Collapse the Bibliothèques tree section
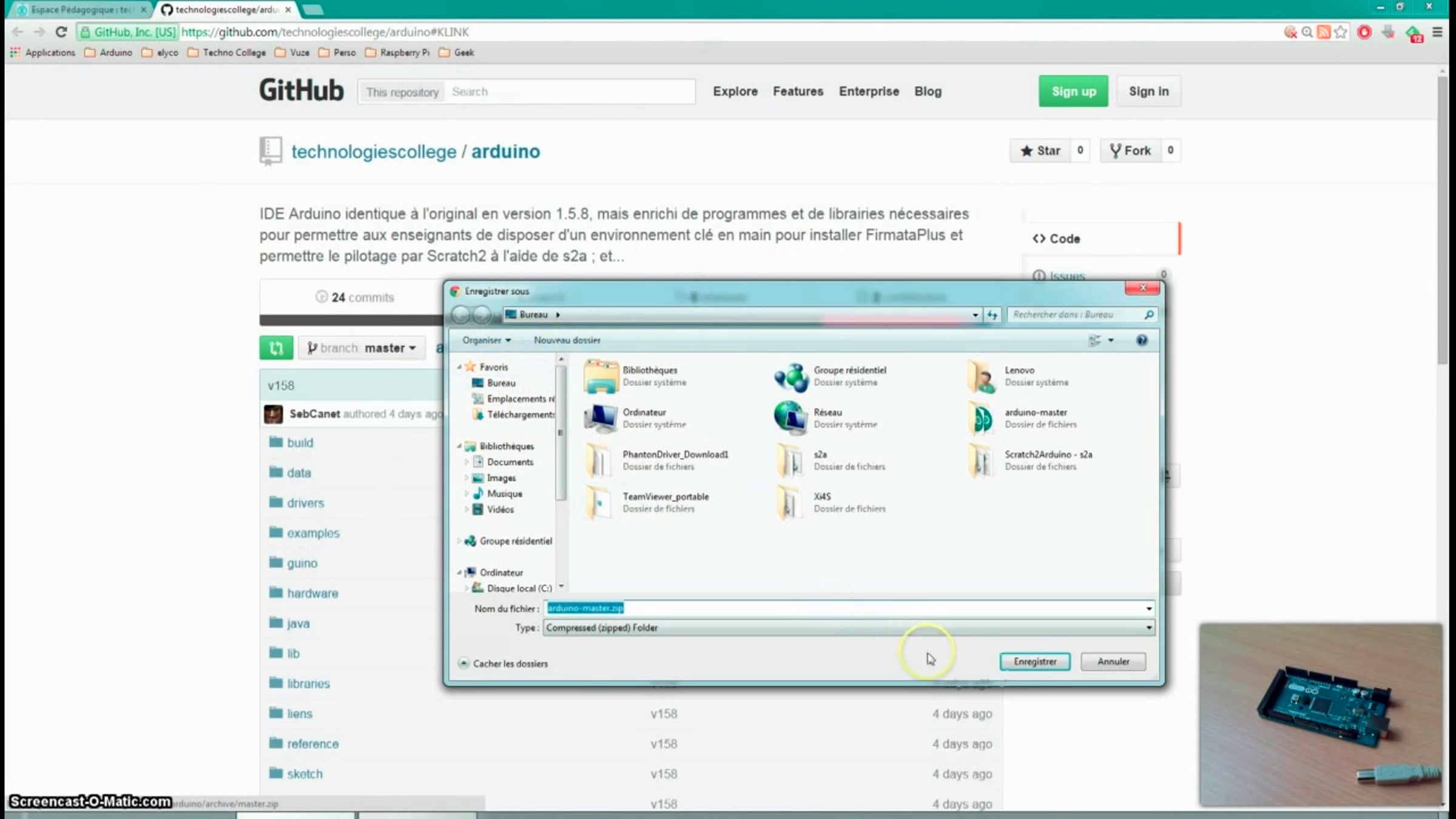1456x819 pixels. point(459,447)
